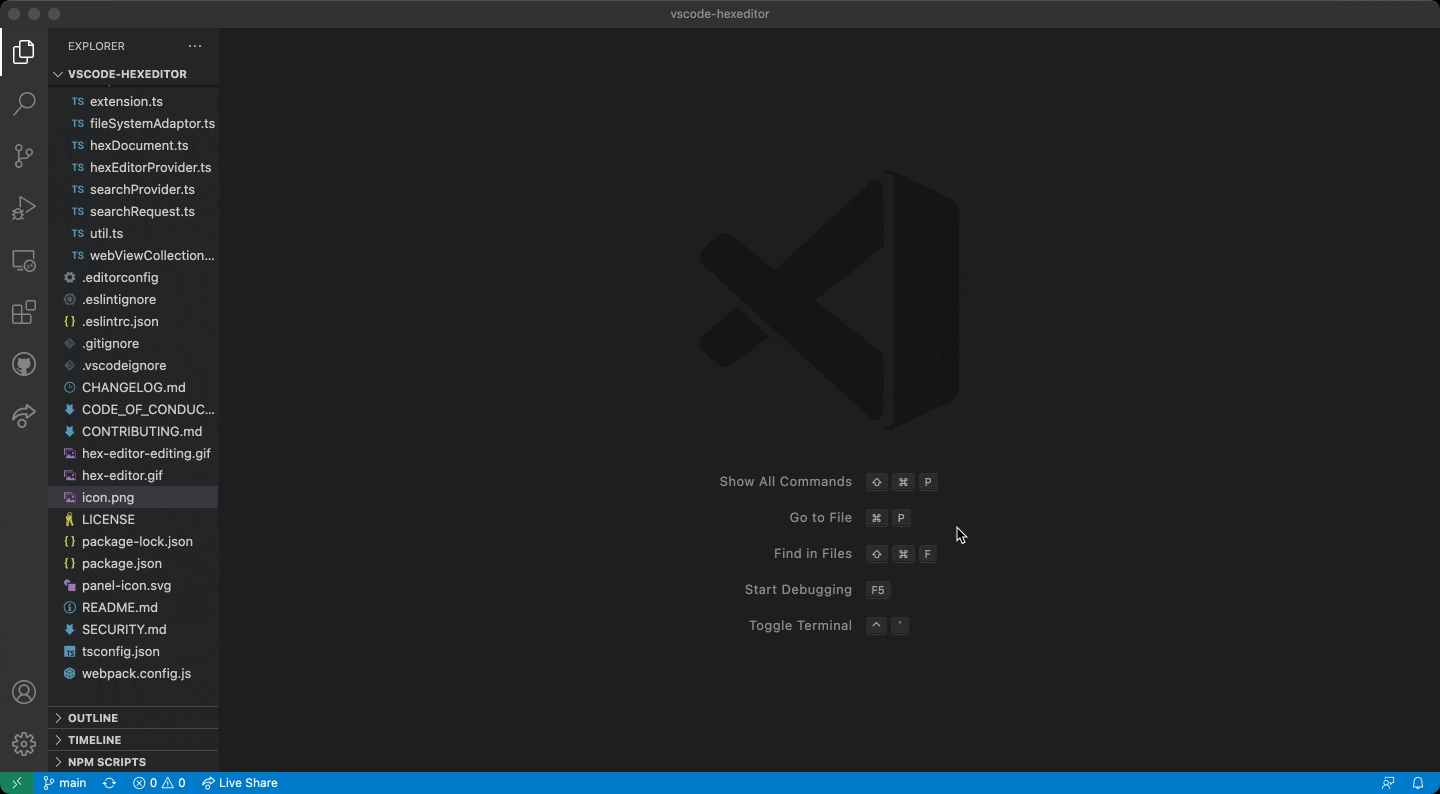Open the Manage settings gear
This screenshot has height=794, width=1440.
click(x=24, y=744)
